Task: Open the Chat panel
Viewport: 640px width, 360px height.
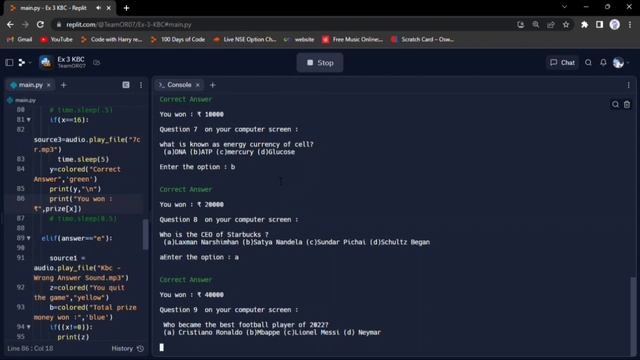Action: coord(562,62)
